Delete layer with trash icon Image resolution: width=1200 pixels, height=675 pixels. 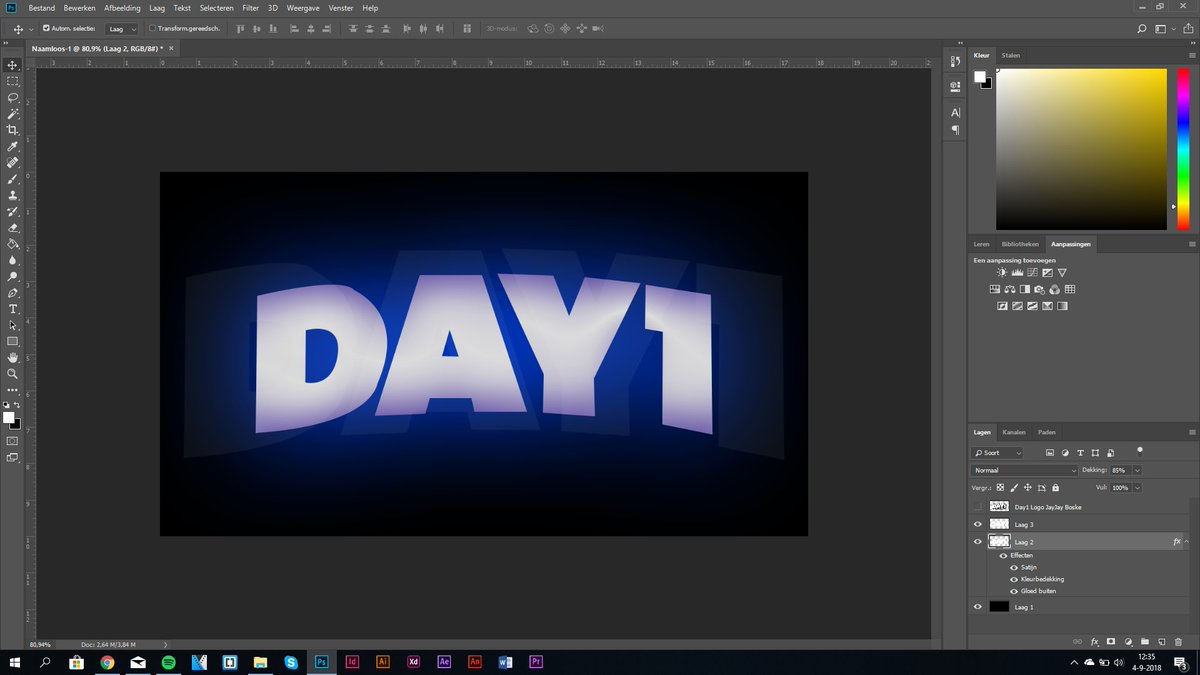[1178, 641]
